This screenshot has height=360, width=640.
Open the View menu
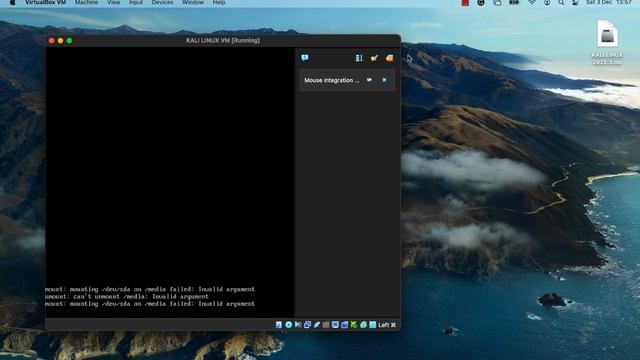(113, 2)
